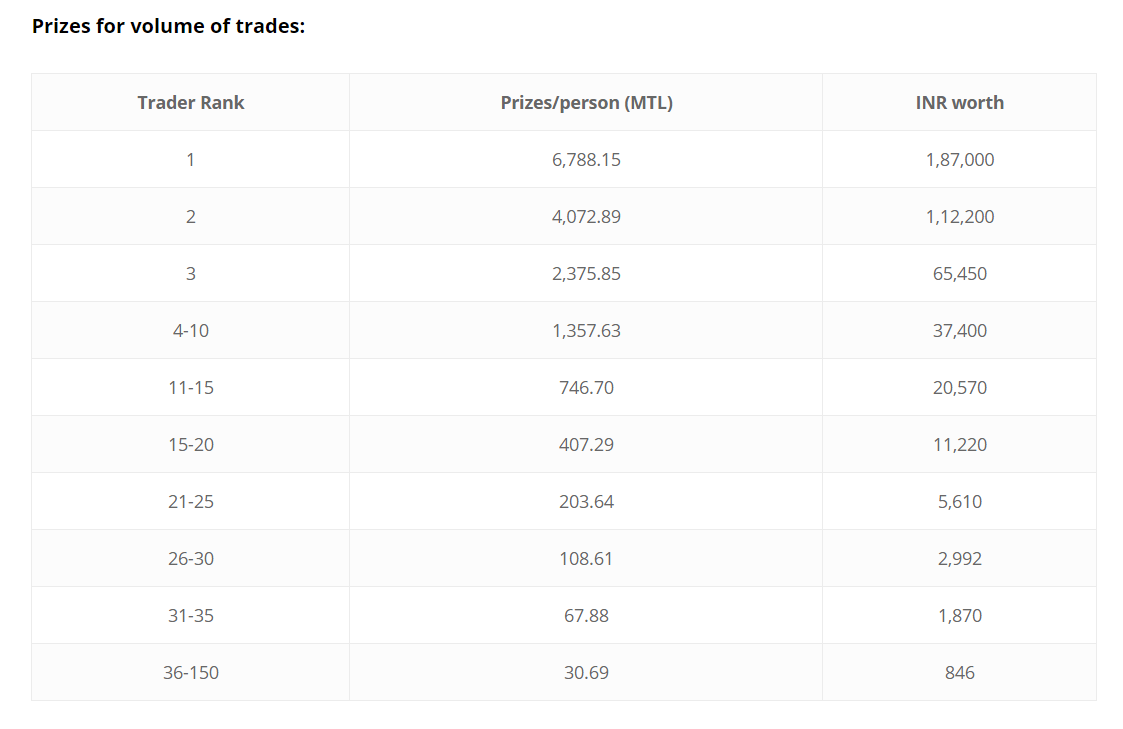This screenshot has width=1123, height=729.
Task: Click the 1,870 INR worth cell
Action: [x=959, y=615]
